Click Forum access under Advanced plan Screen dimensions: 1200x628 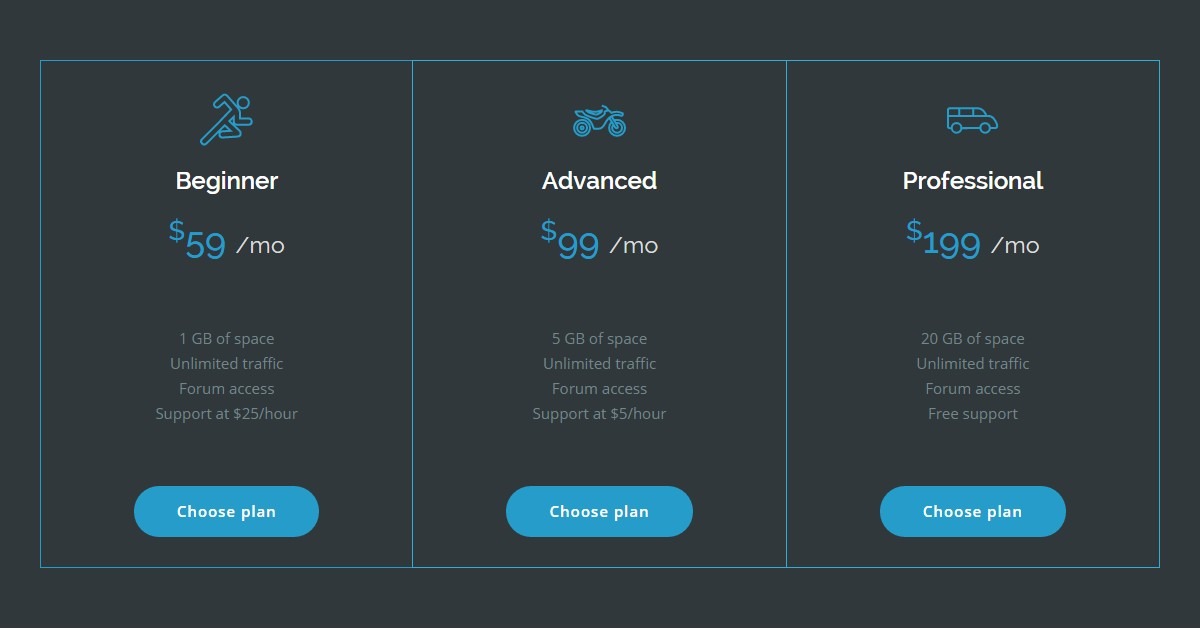coord(599,389)
